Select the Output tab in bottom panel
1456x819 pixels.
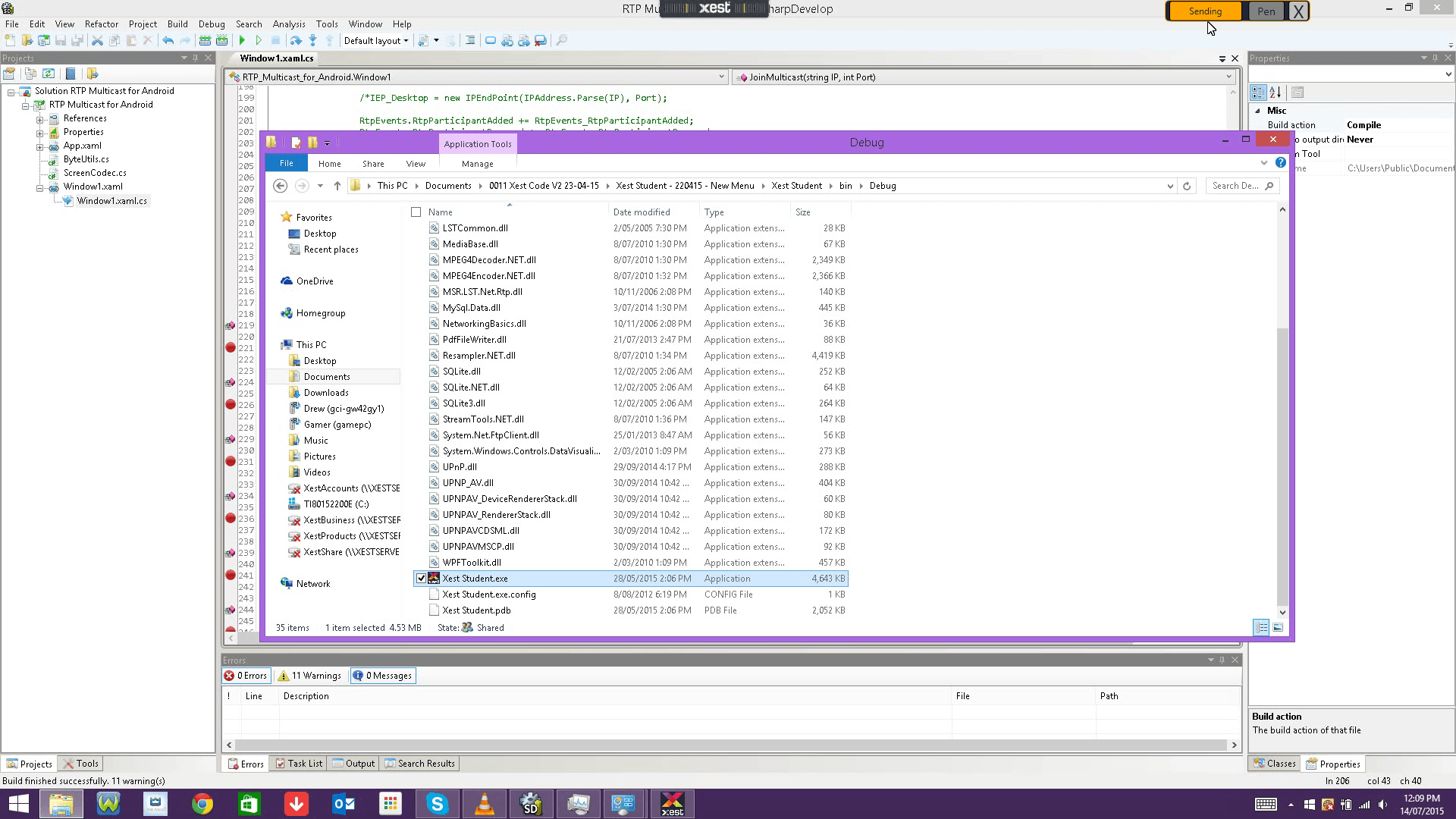pos(359,763)
